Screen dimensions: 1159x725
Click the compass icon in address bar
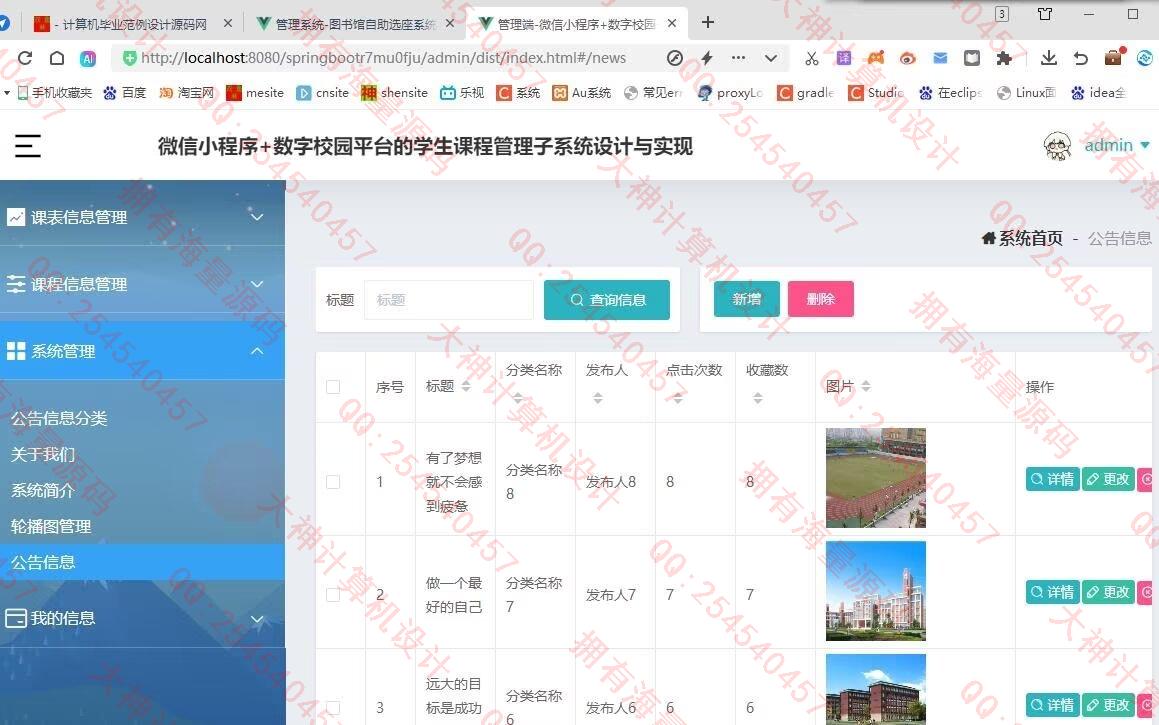pos(674,58)
